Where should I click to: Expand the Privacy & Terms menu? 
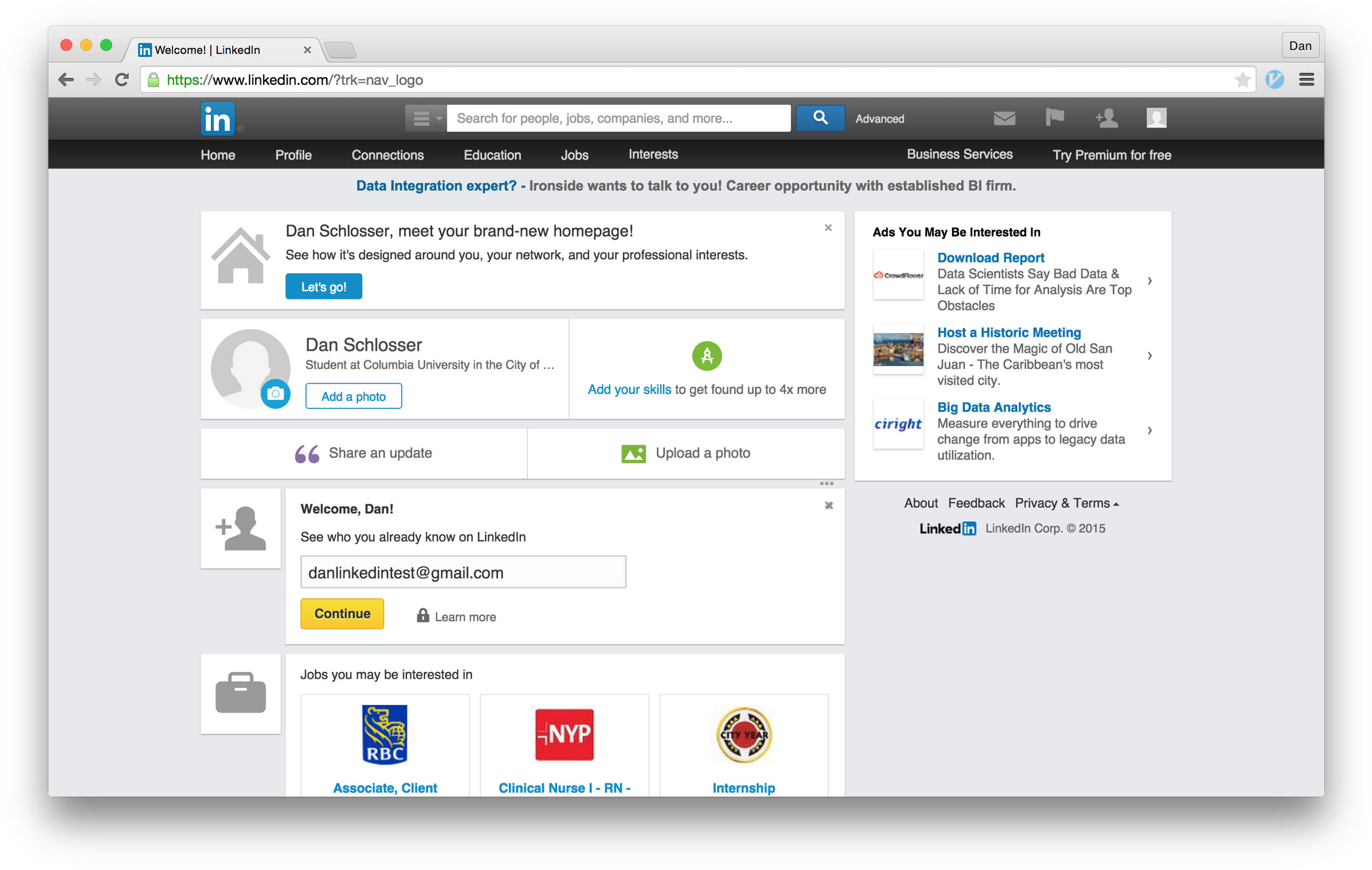[1067, 503]
